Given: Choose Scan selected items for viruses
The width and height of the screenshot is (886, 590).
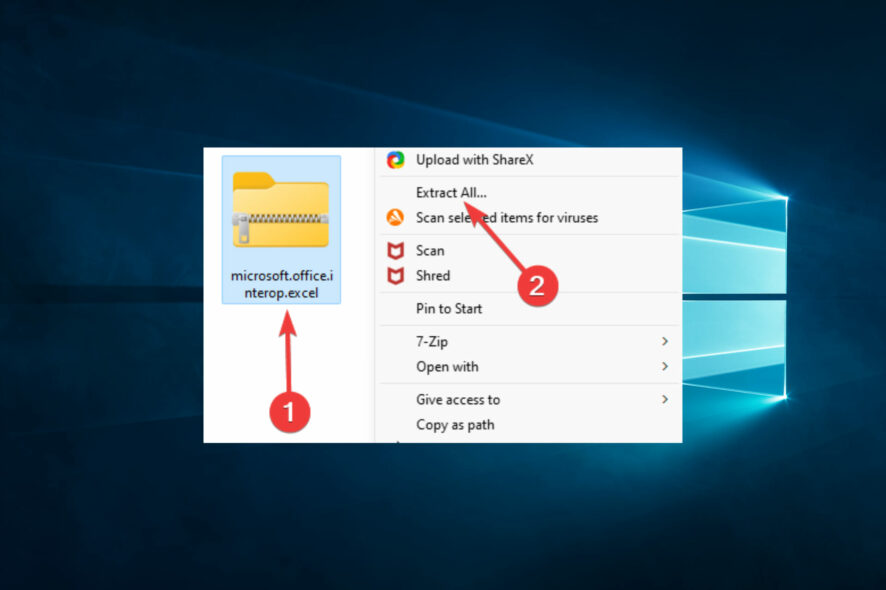Looking at the screenshot, I should pyautogui.click(x=508, y=217).
